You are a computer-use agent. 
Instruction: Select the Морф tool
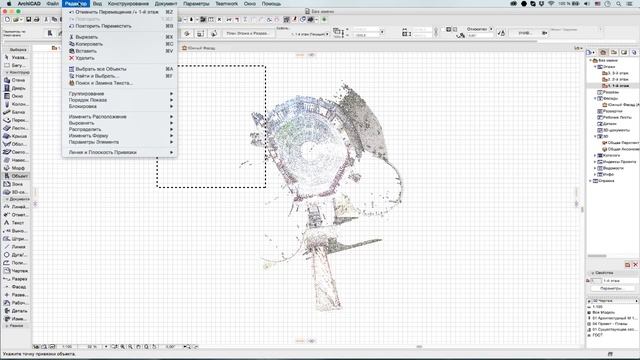point(16,168)
